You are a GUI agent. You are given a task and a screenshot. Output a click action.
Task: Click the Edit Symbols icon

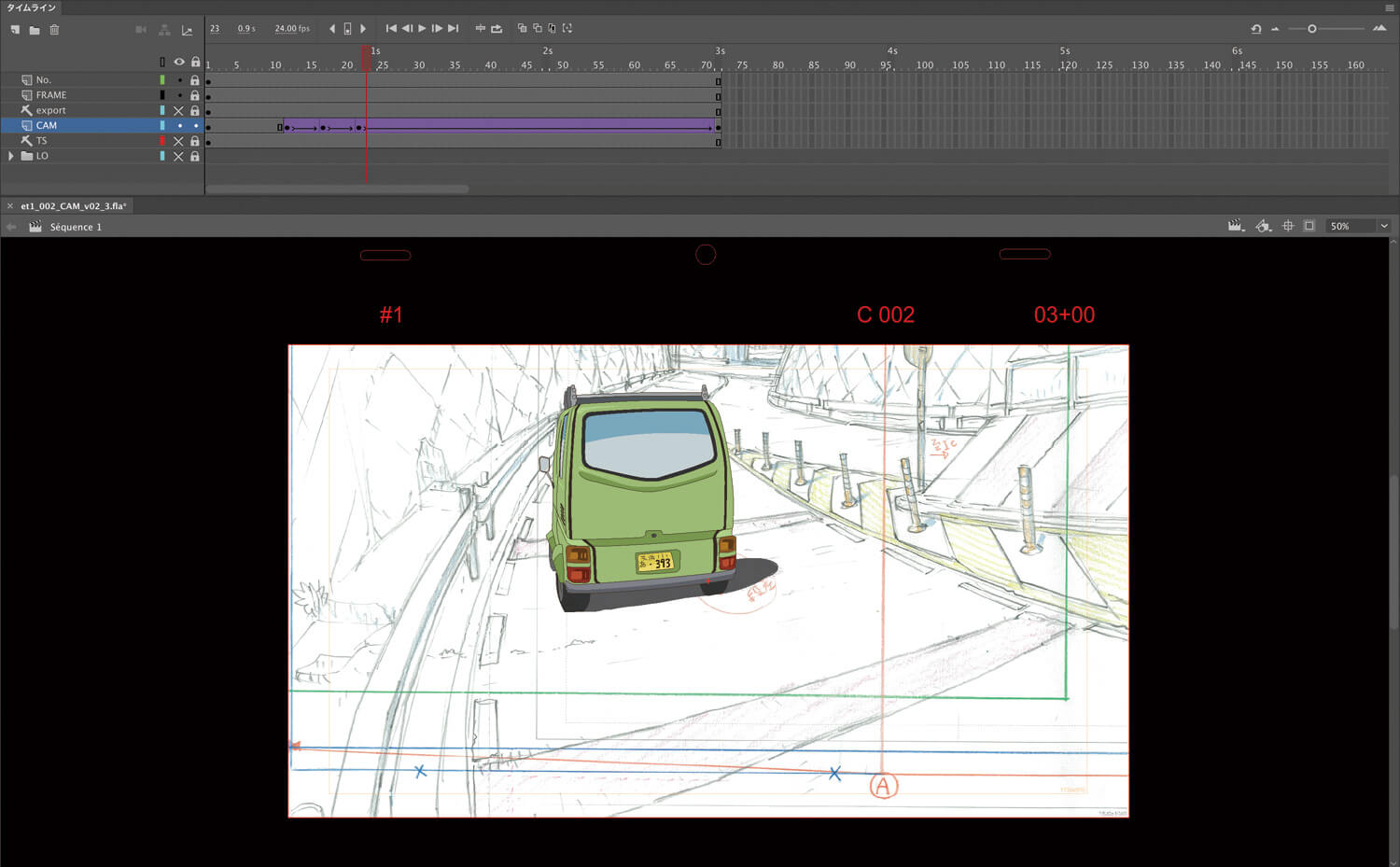(1263, 226)
